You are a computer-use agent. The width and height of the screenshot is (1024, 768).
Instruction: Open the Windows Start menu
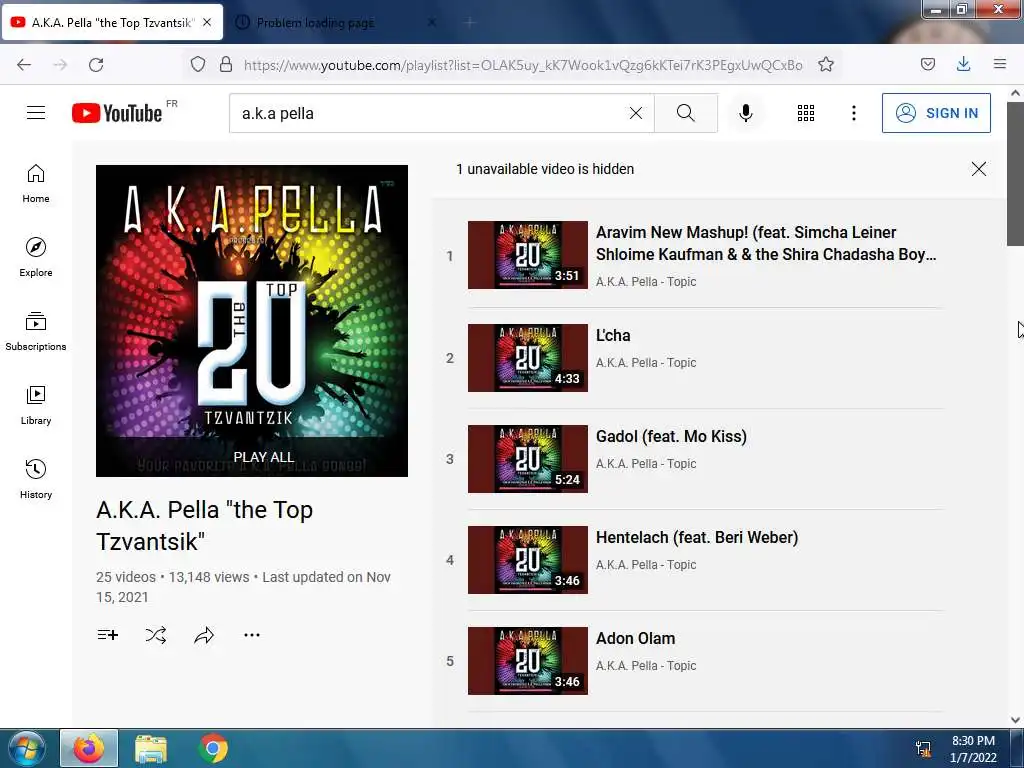click(x=26, y=748)
